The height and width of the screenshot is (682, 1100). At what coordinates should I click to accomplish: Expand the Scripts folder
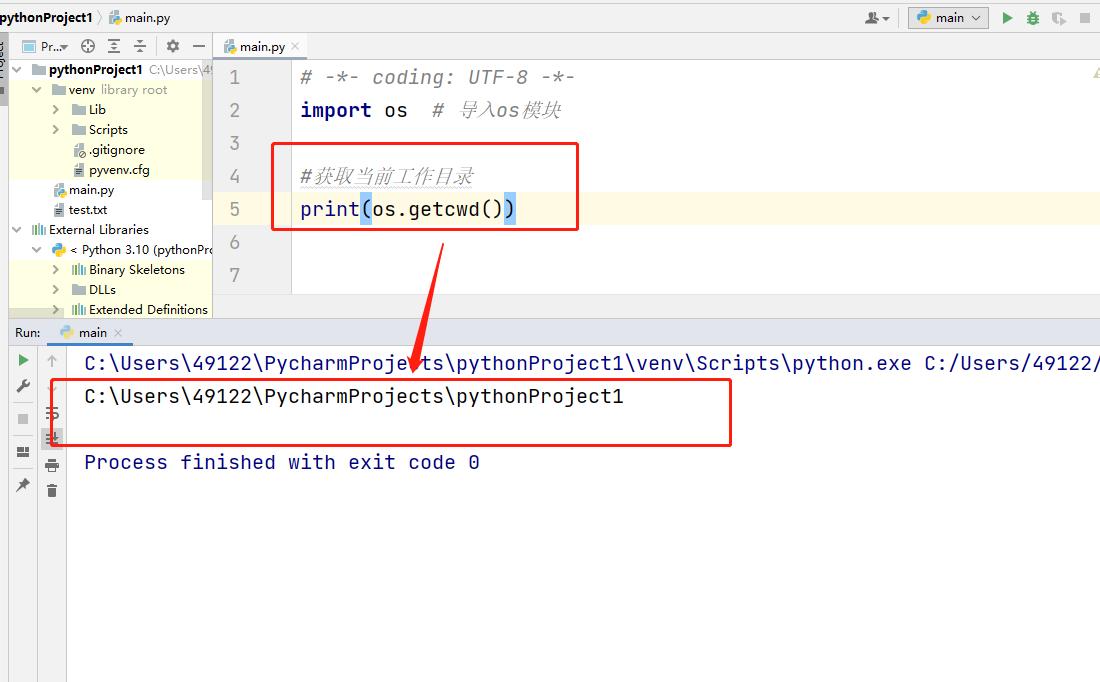pyautogui.click(x=58, y=129)
